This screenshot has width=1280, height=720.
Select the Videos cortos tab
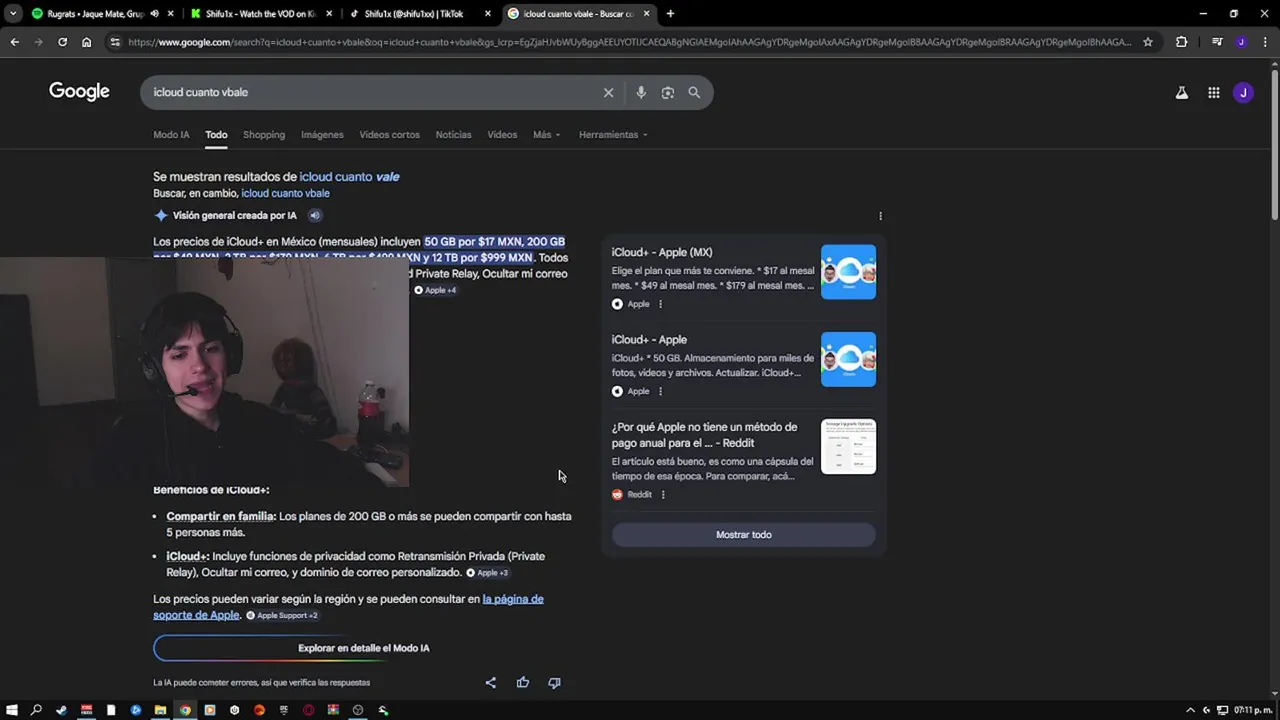(389, 135)
